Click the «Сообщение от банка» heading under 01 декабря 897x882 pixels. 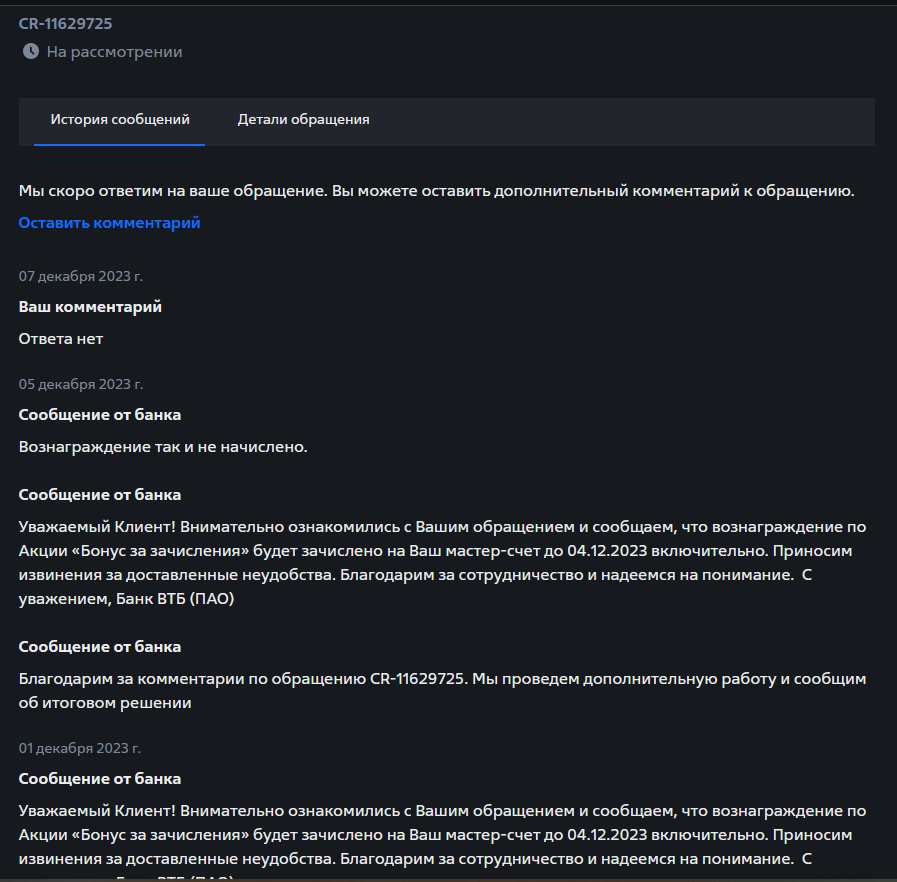click(100, 779)
